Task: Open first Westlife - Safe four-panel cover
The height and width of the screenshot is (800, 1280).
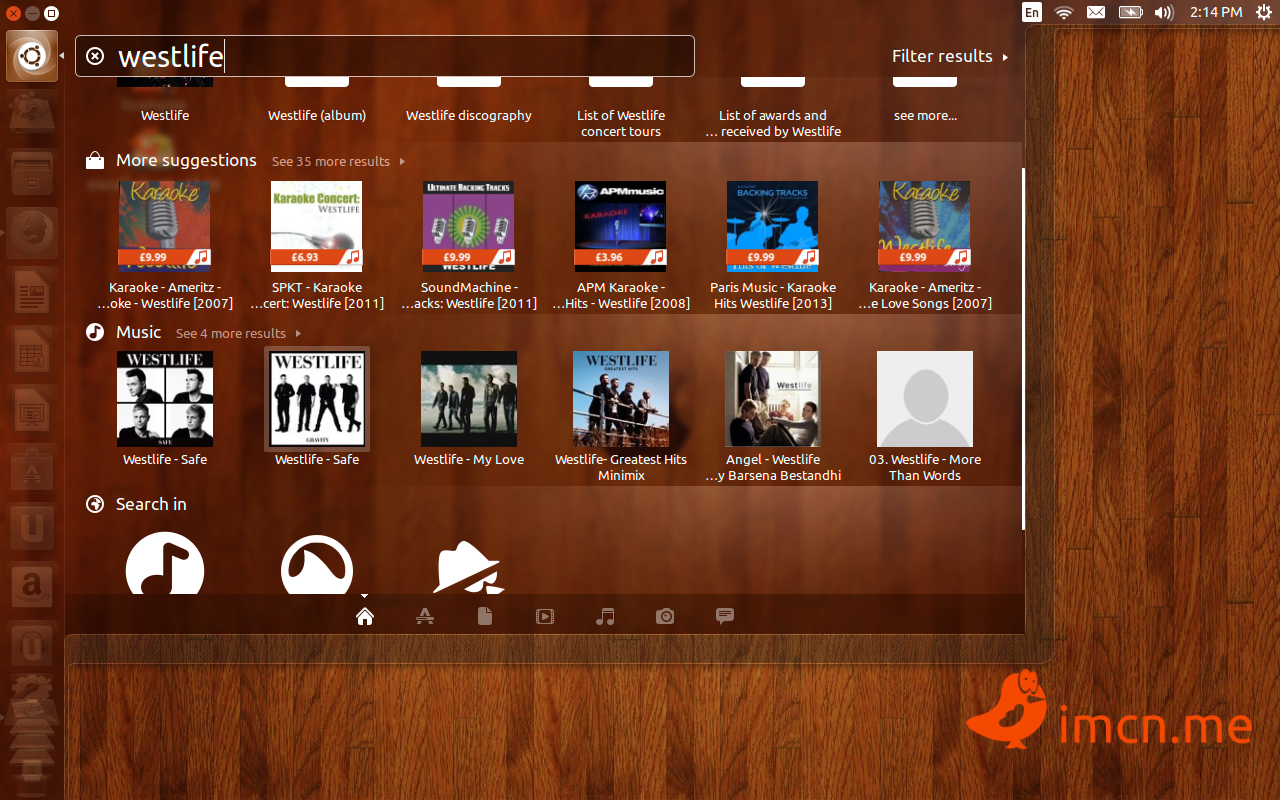Action: pos(165,408)
